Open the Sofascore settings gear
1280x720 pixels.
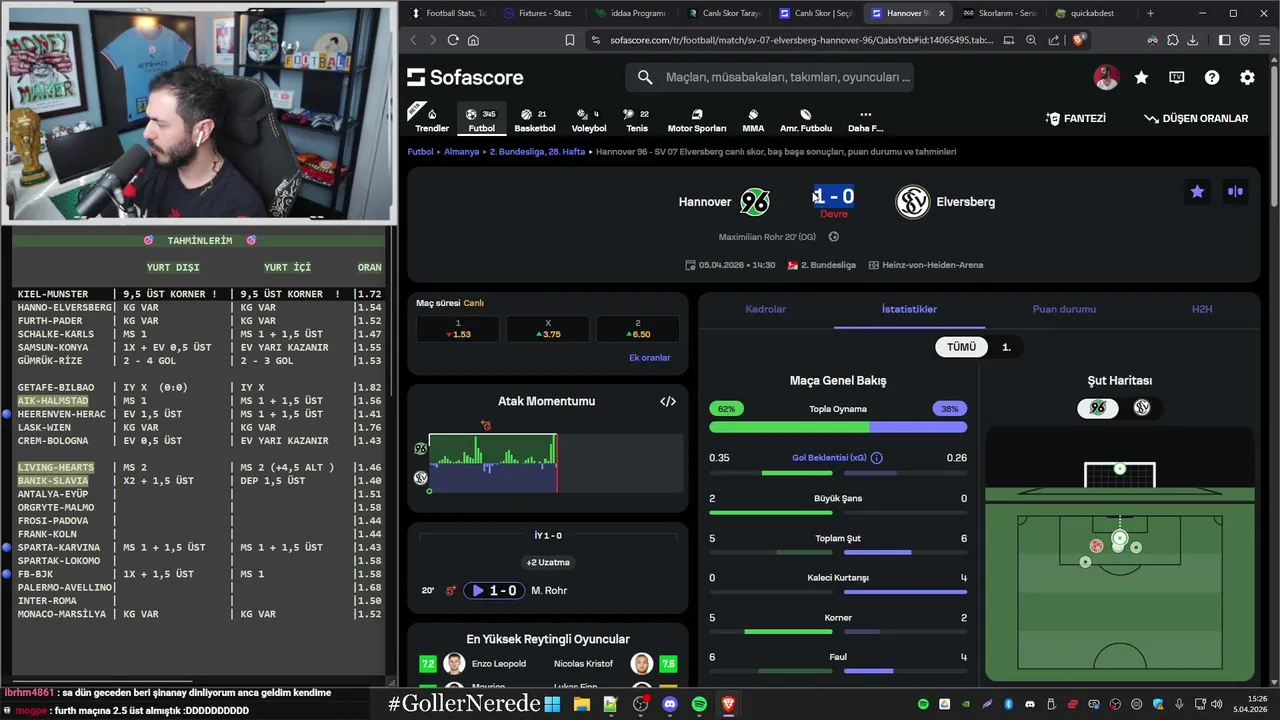[x=1247, y=77]
